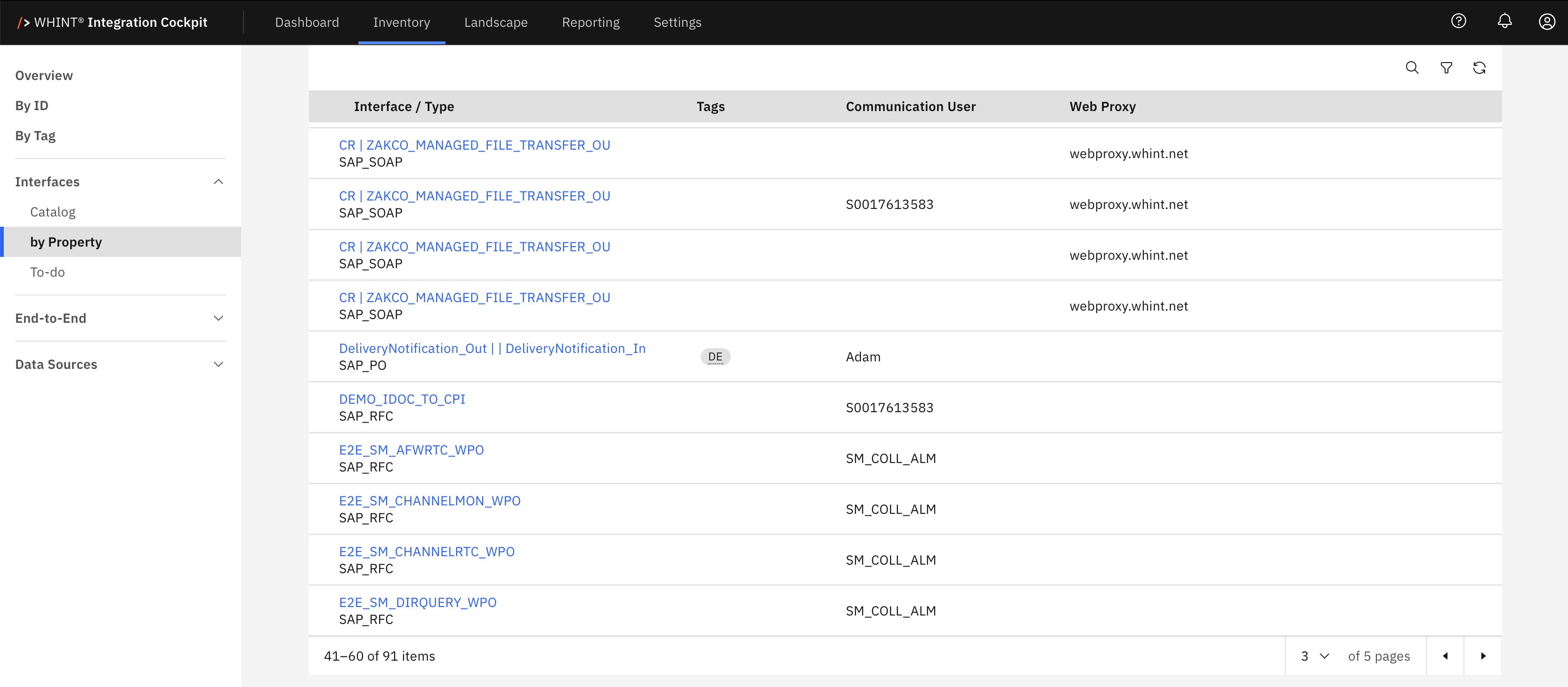The width and height of the screenshot is (1568, 687).
Task: Expand the Data Sources section
Action: 218,365
